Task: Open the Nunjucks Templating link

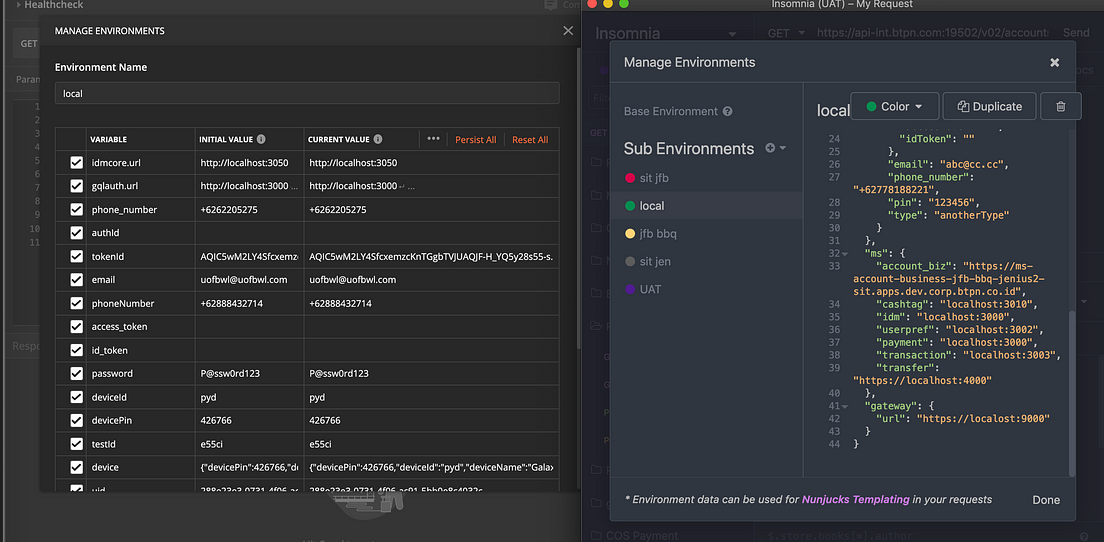Action: coord(855,499)
